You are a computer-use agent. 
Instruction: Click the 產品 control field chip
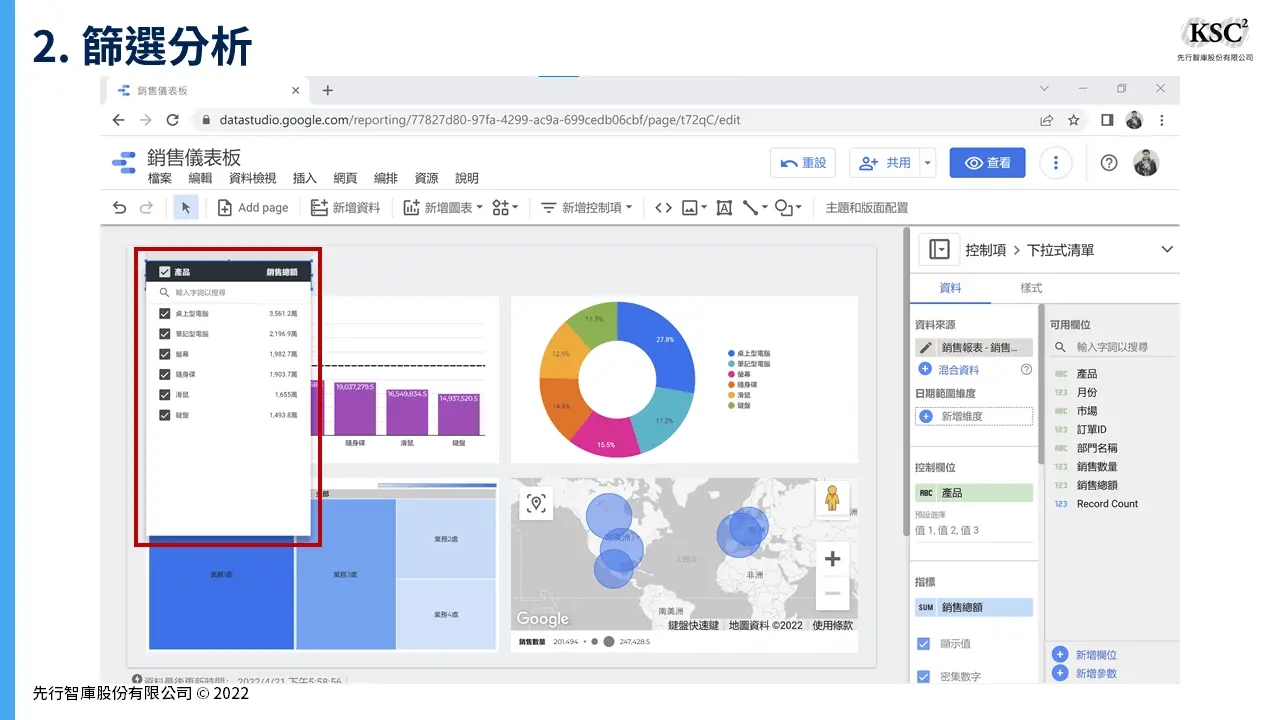click(x=974, y=493)
